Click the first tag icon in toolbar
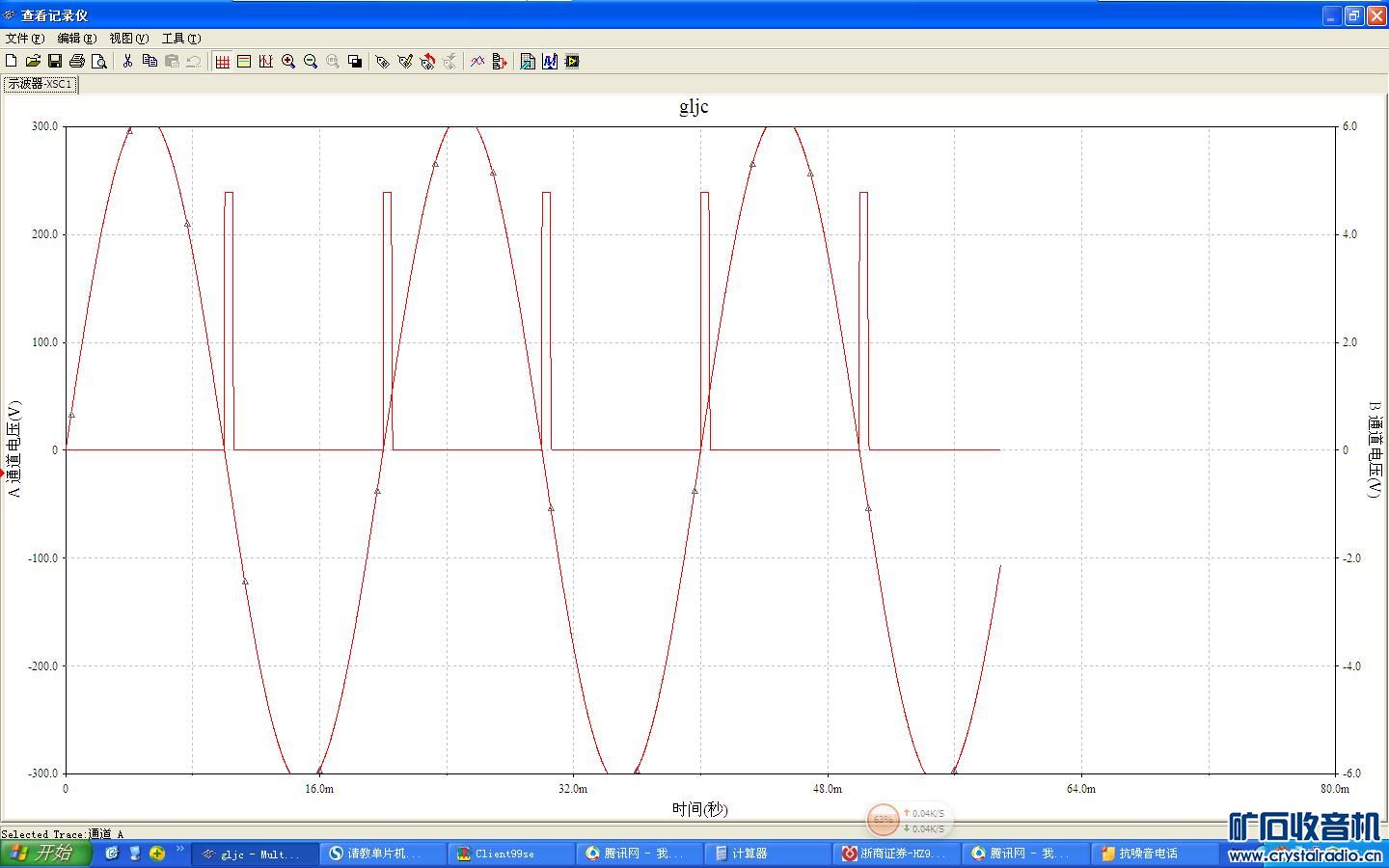Image resolution: width=1389 pixels, height=868 pixels. (x=383, y=61)
